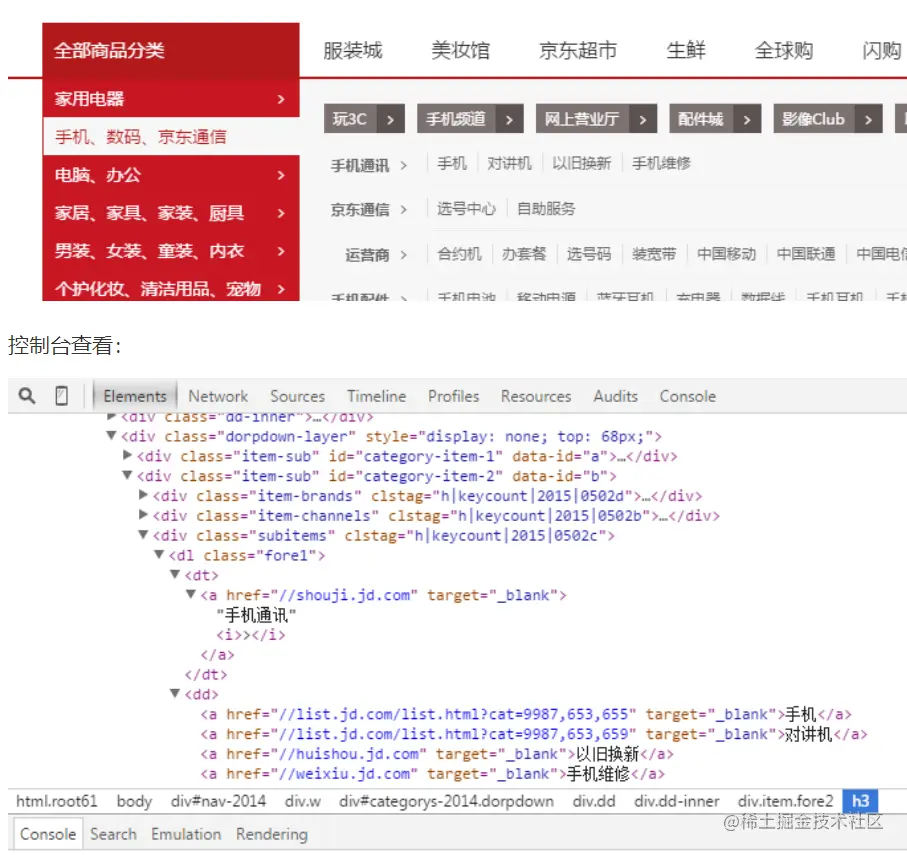The width and height of the screenshot is (907, 855).
Task: Open the Resources tab
Action: pos(536,396)
